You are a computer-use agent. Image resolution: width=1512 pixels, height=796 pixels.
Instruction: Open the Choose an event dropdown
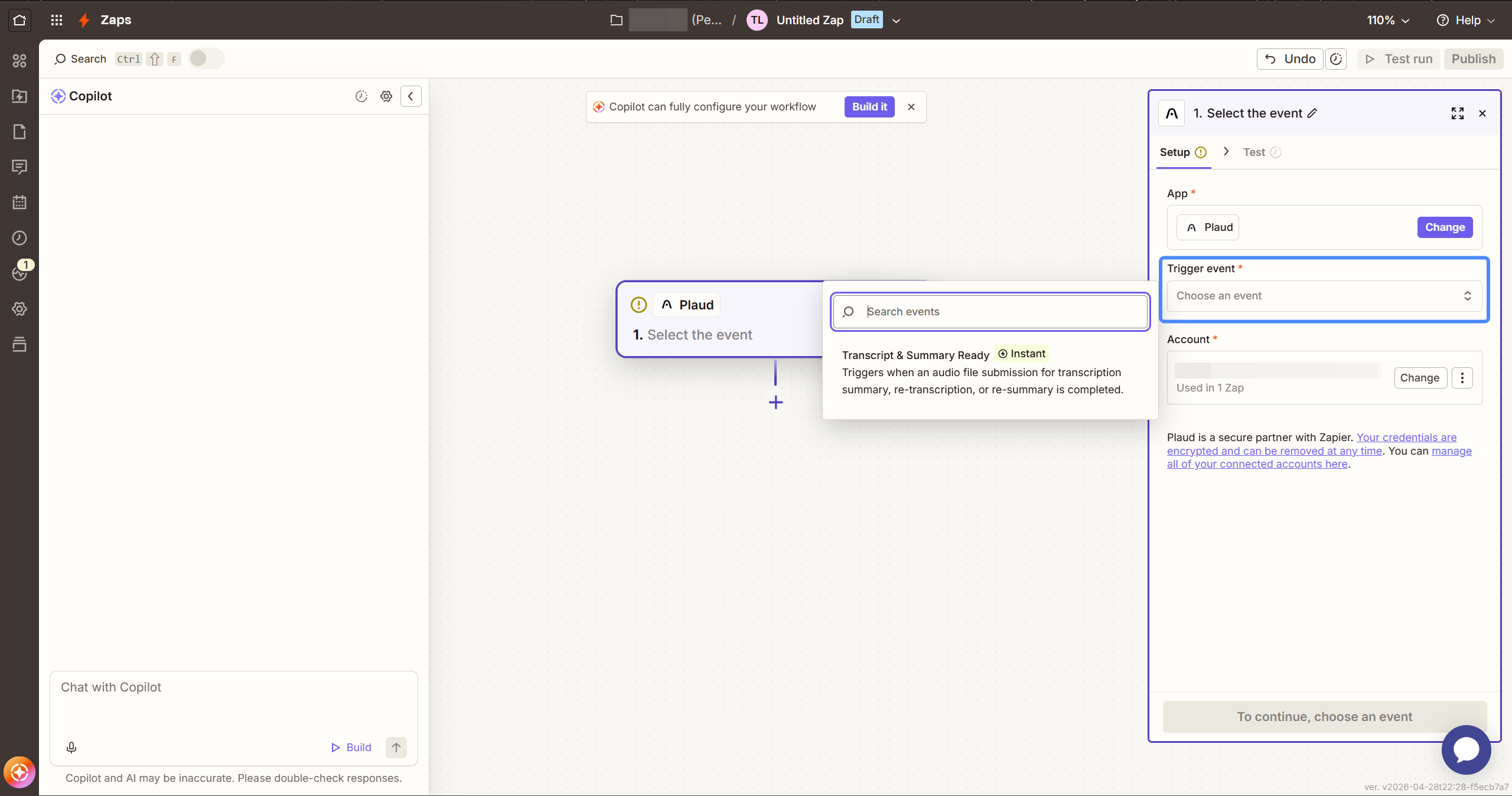click(x=1324, y=296)
